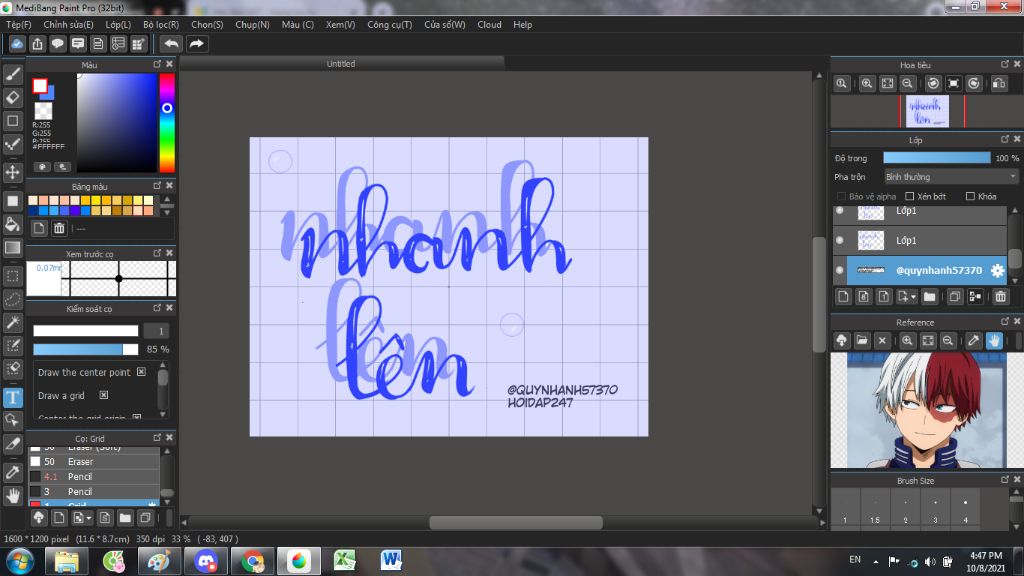1024x576 pixels.
Task: Select the rectangular Select tool
Action: point(12,276)
